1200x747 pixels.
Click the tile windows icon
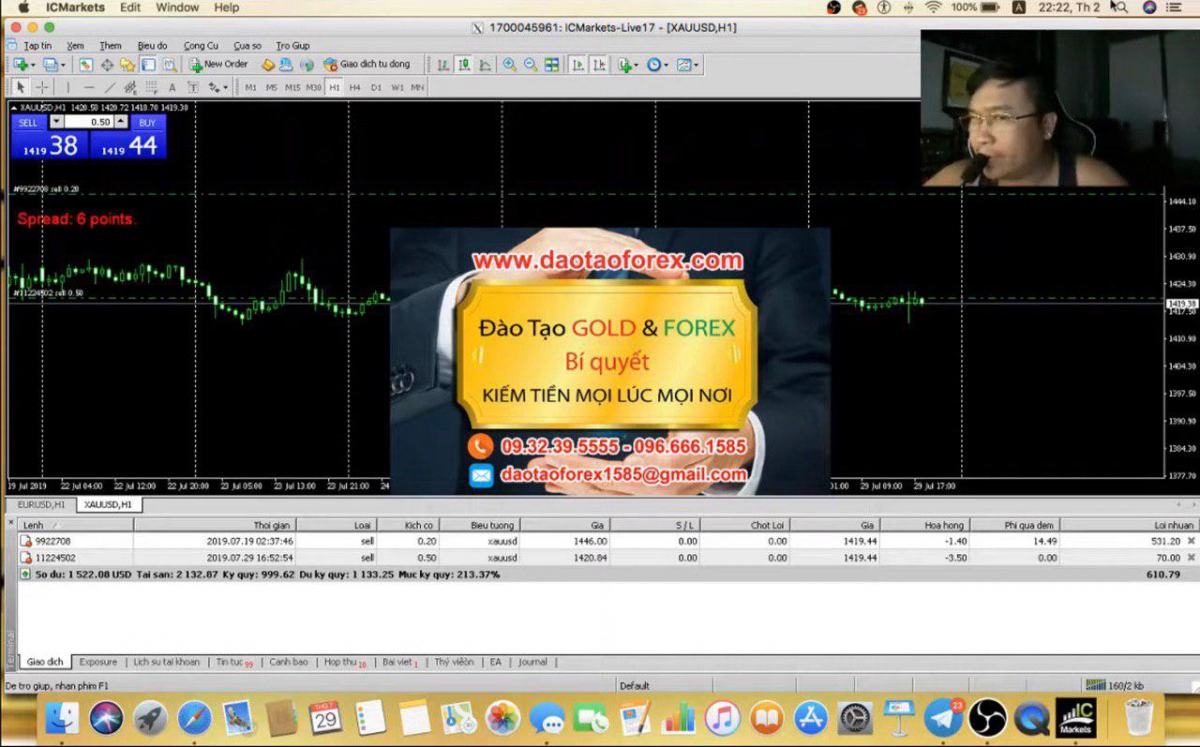(x=552, y=65)
